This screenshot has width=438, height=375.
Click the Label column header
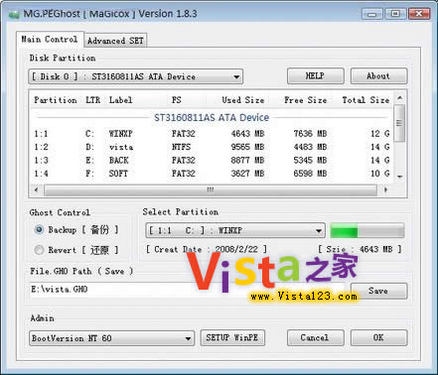[121, 100]
